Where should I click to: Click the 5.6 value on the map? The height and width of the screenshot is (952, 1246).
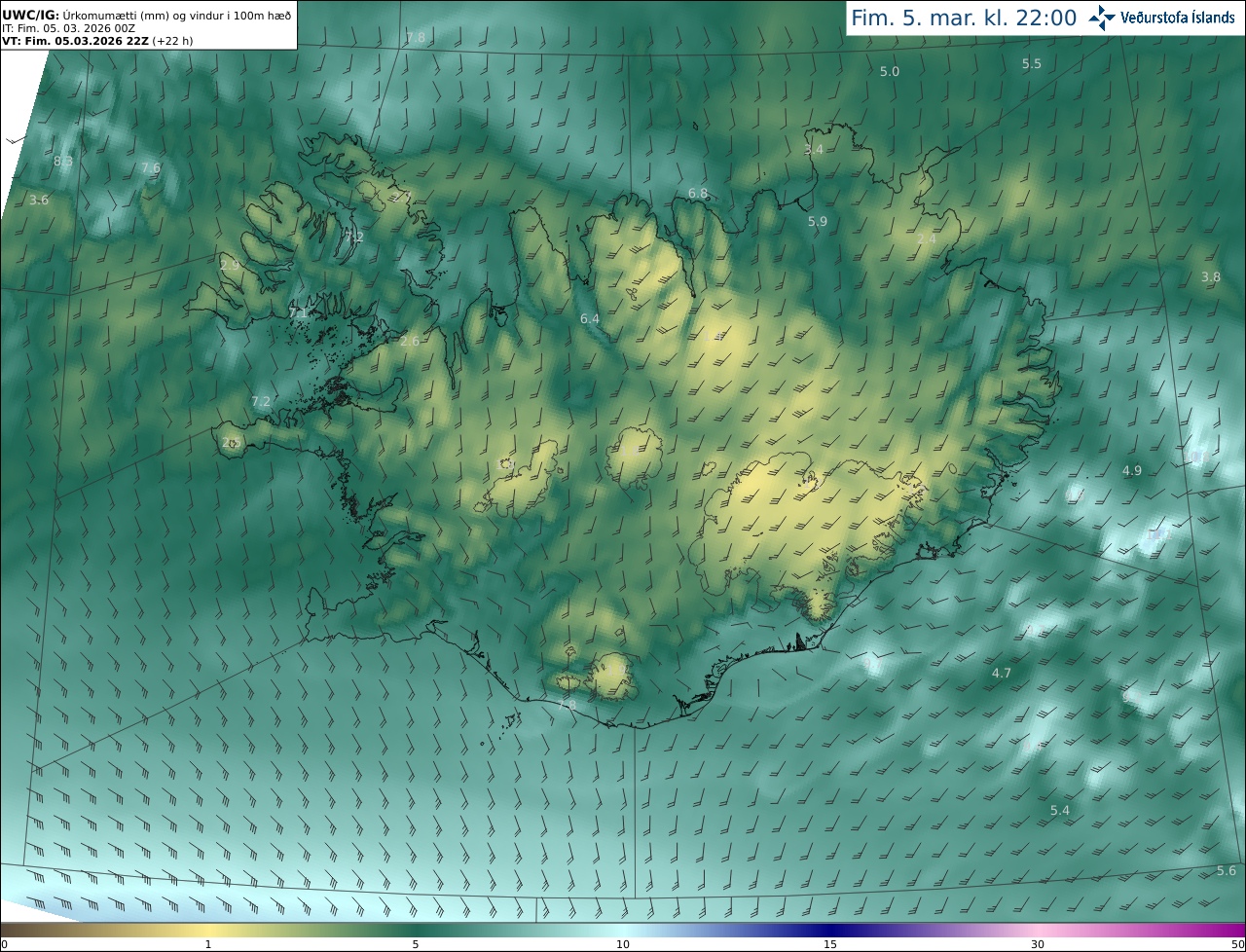tap(1227, 871)
